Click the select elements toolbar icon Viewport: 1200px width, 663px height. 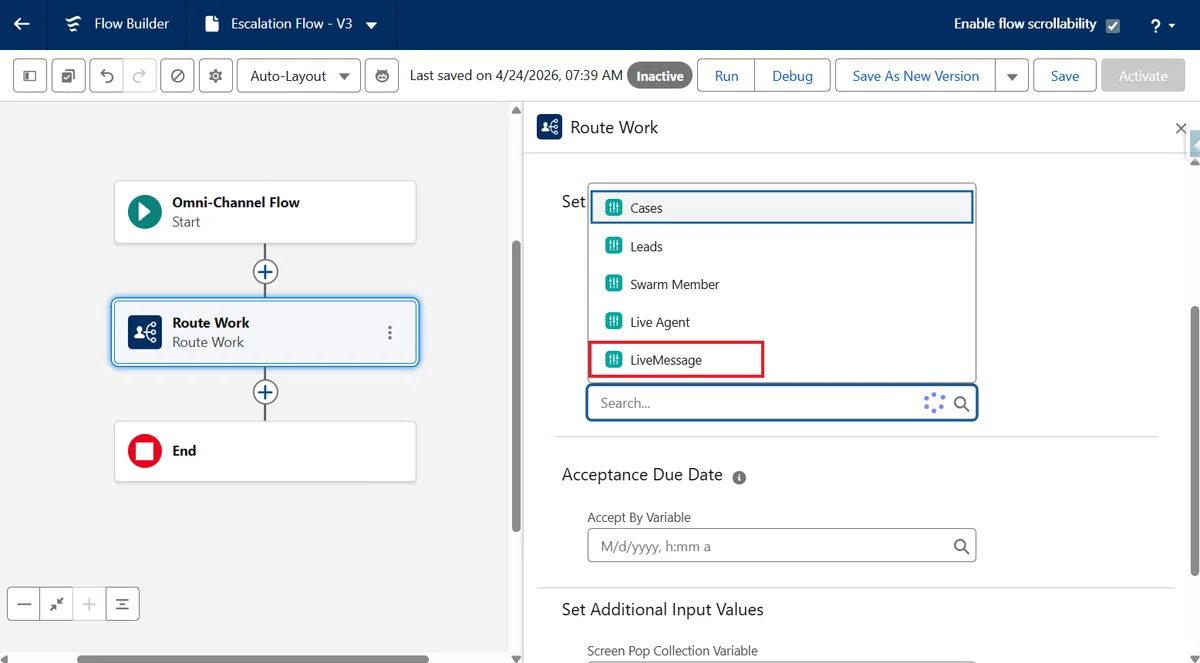(68, 76)
